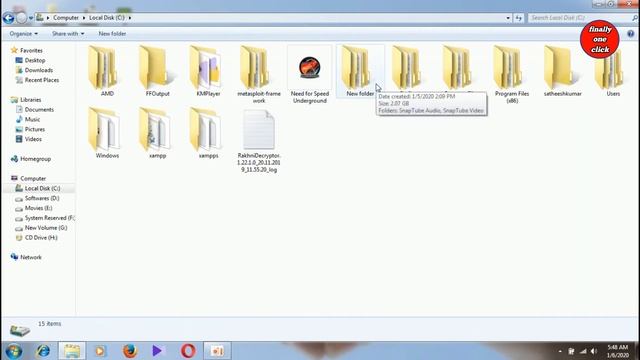Select Computer in the navigation pane
This screenshot has height=360, width=640.
click(x=33, y=178)
